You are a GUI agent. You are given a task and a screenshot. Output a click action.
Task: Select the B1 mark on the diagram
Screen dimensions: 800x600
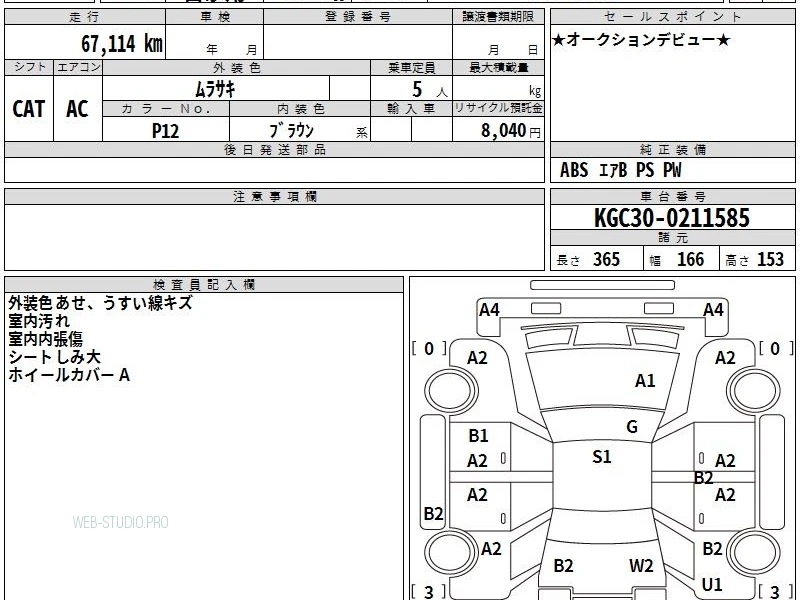pos(478,436)
